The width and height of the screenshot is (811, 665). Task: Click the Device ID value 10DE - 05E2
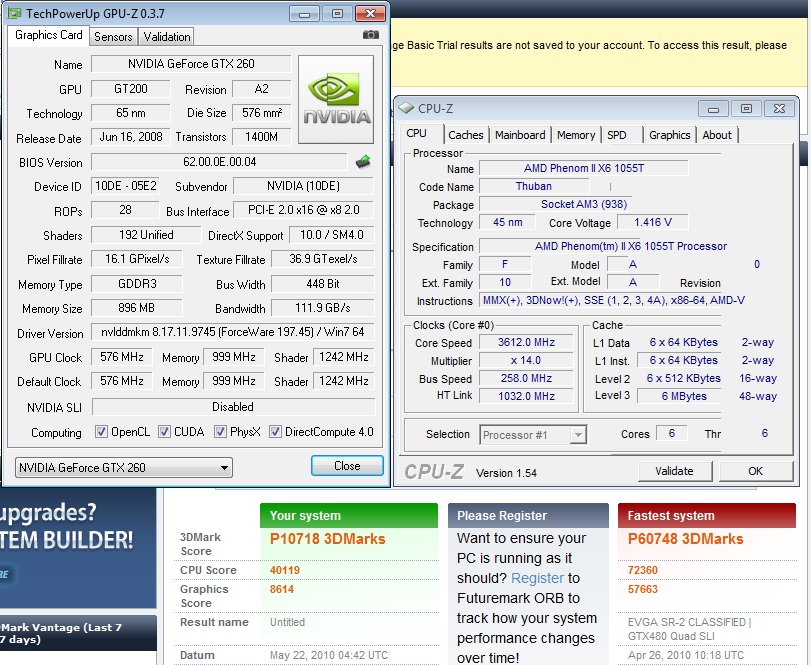[x=125, y=186]
